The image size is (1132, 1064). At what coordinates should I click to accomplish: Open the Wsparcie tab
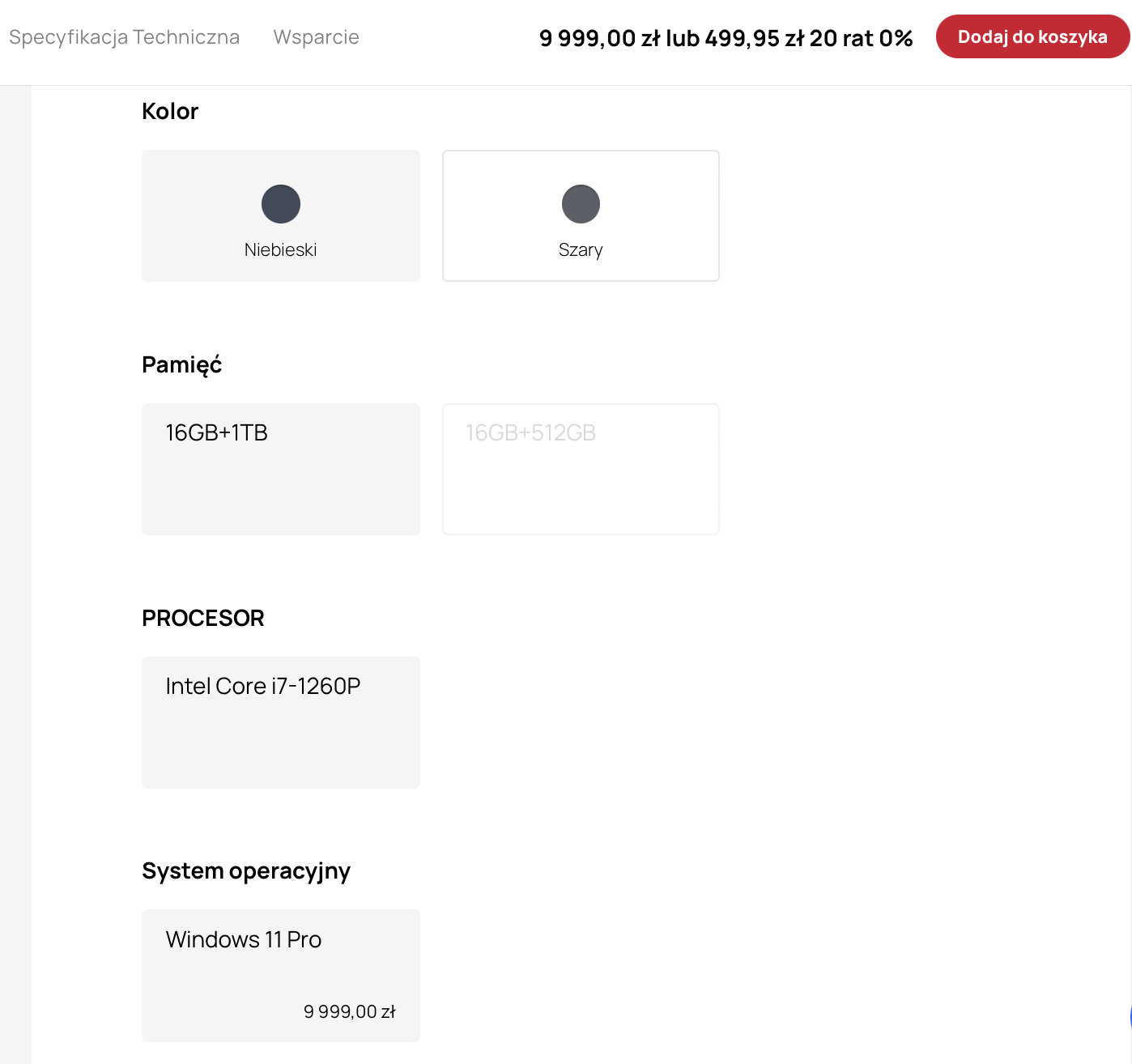point(316,37)
